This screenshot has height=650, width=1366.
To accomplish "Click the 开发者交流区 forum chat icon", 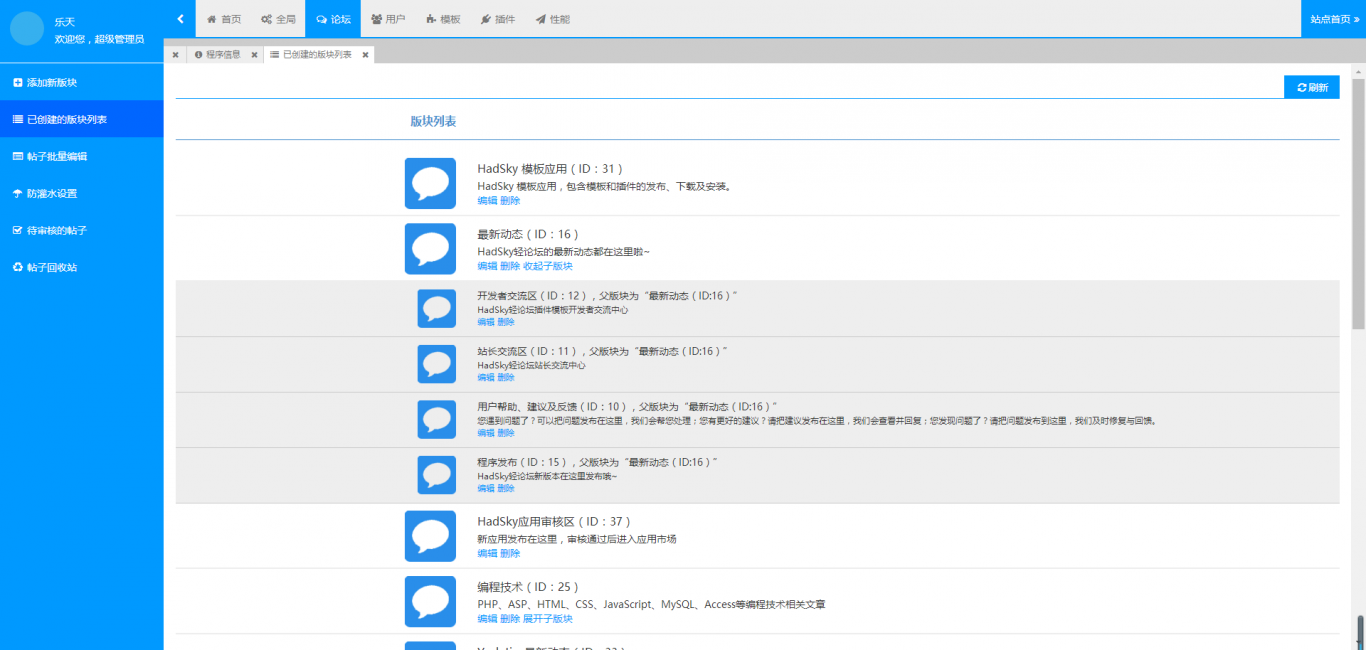I will point(437,308).
